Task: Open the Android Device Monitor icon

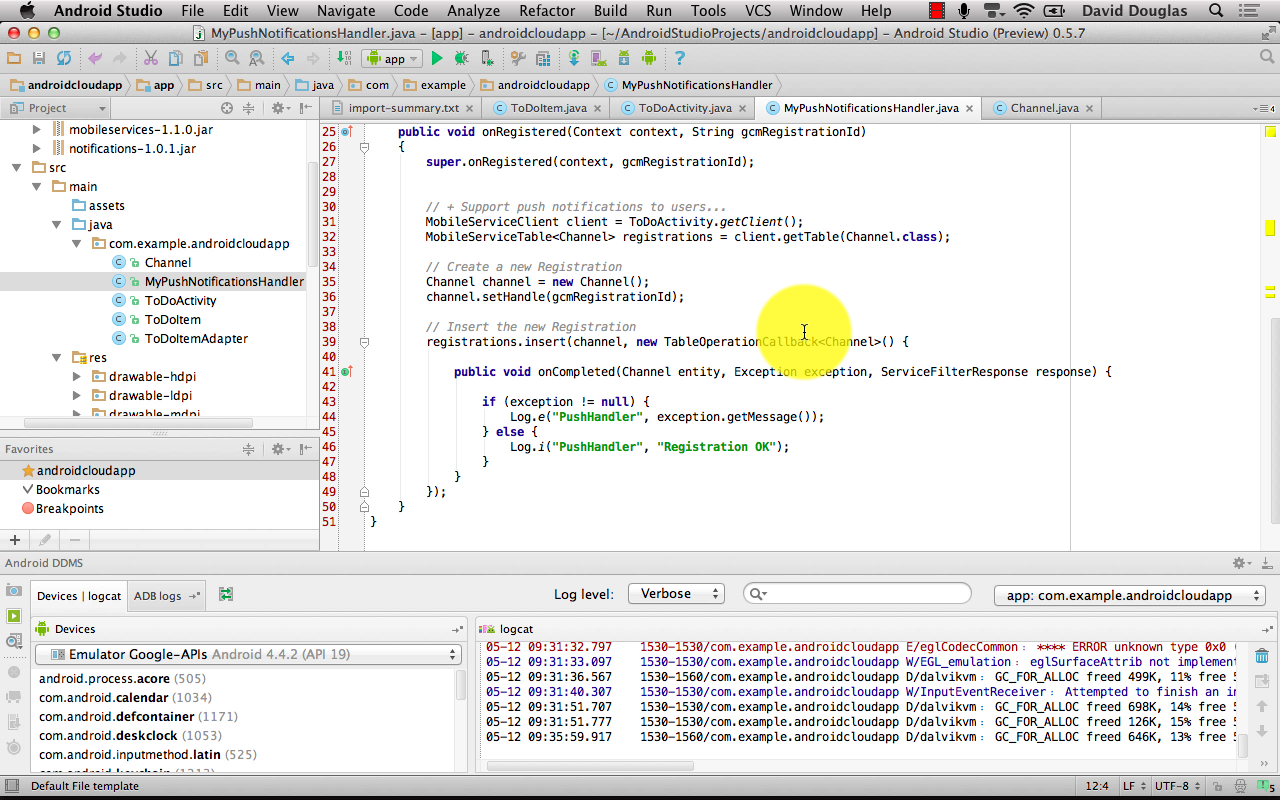Action: coord(648,58)
